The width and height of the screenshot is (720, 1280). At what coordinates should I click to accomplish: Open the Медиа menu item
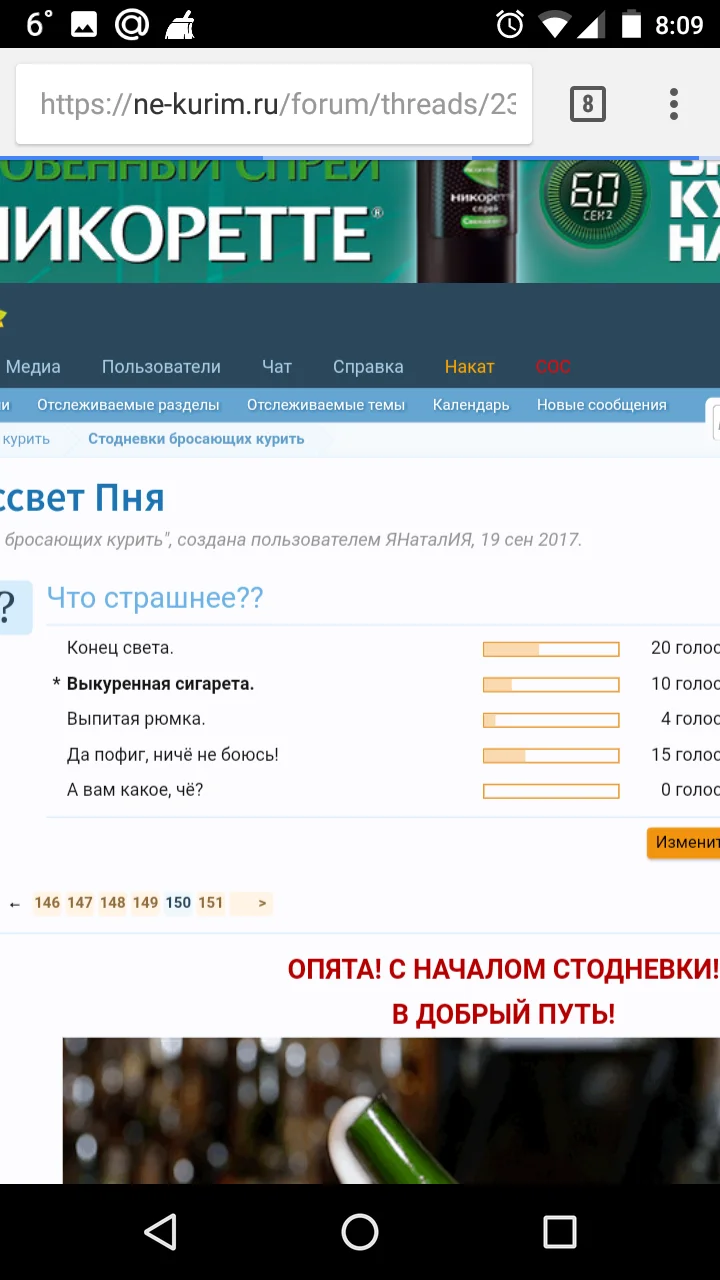(x=33, y=367)
